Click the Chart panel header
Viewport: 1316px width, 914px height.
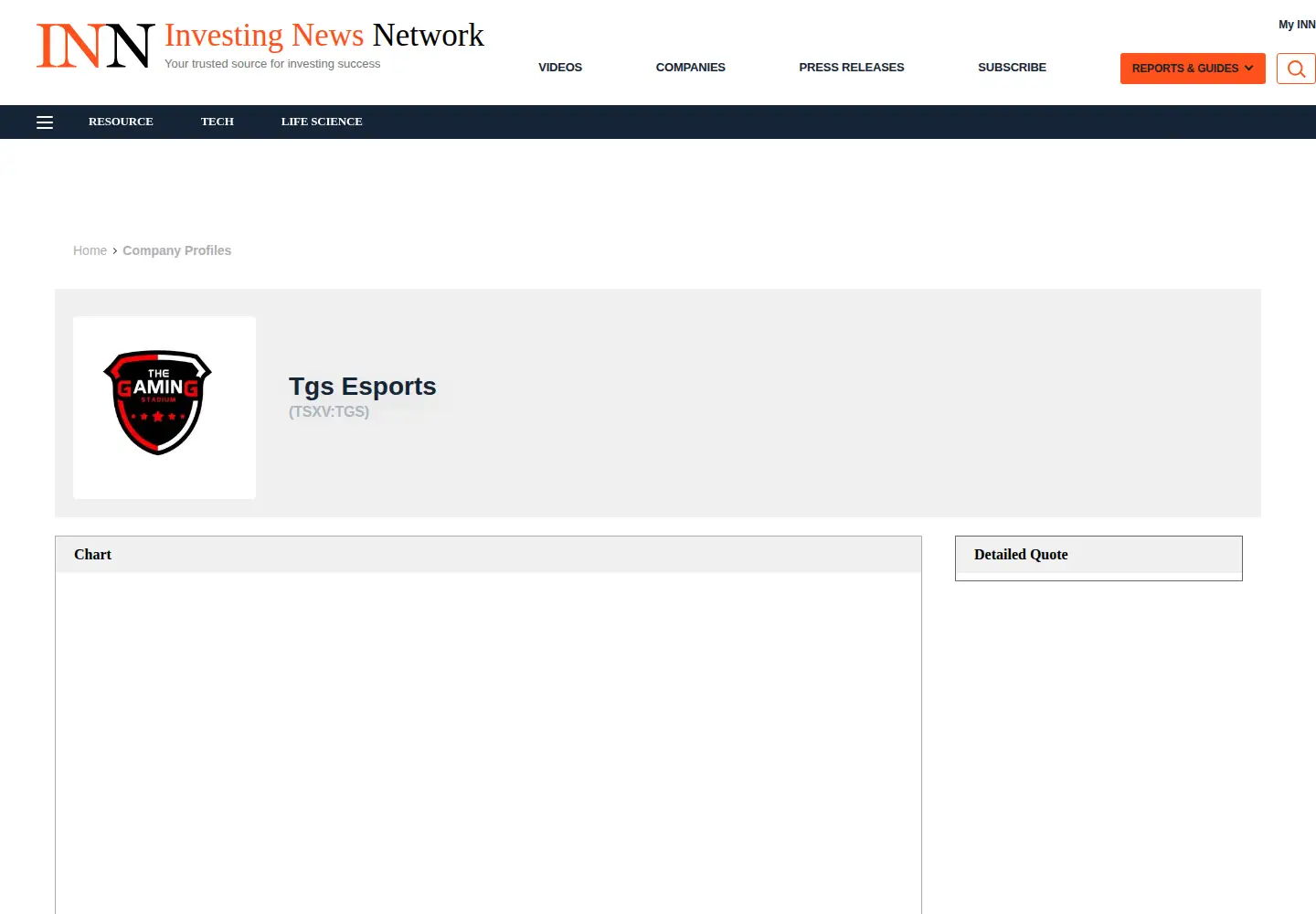[488, 555]
